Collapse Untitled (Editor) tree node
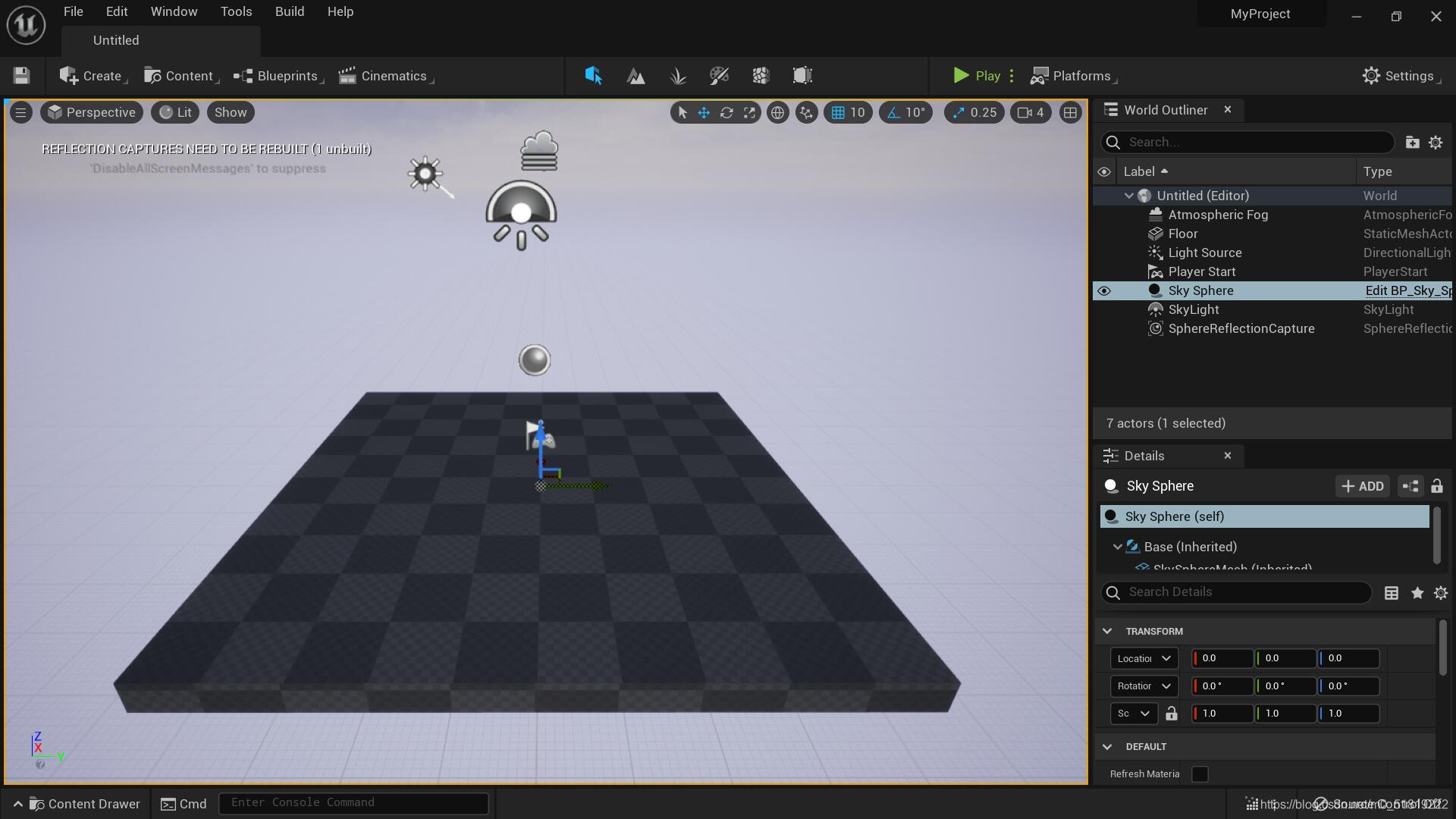 coord(1128,196)
